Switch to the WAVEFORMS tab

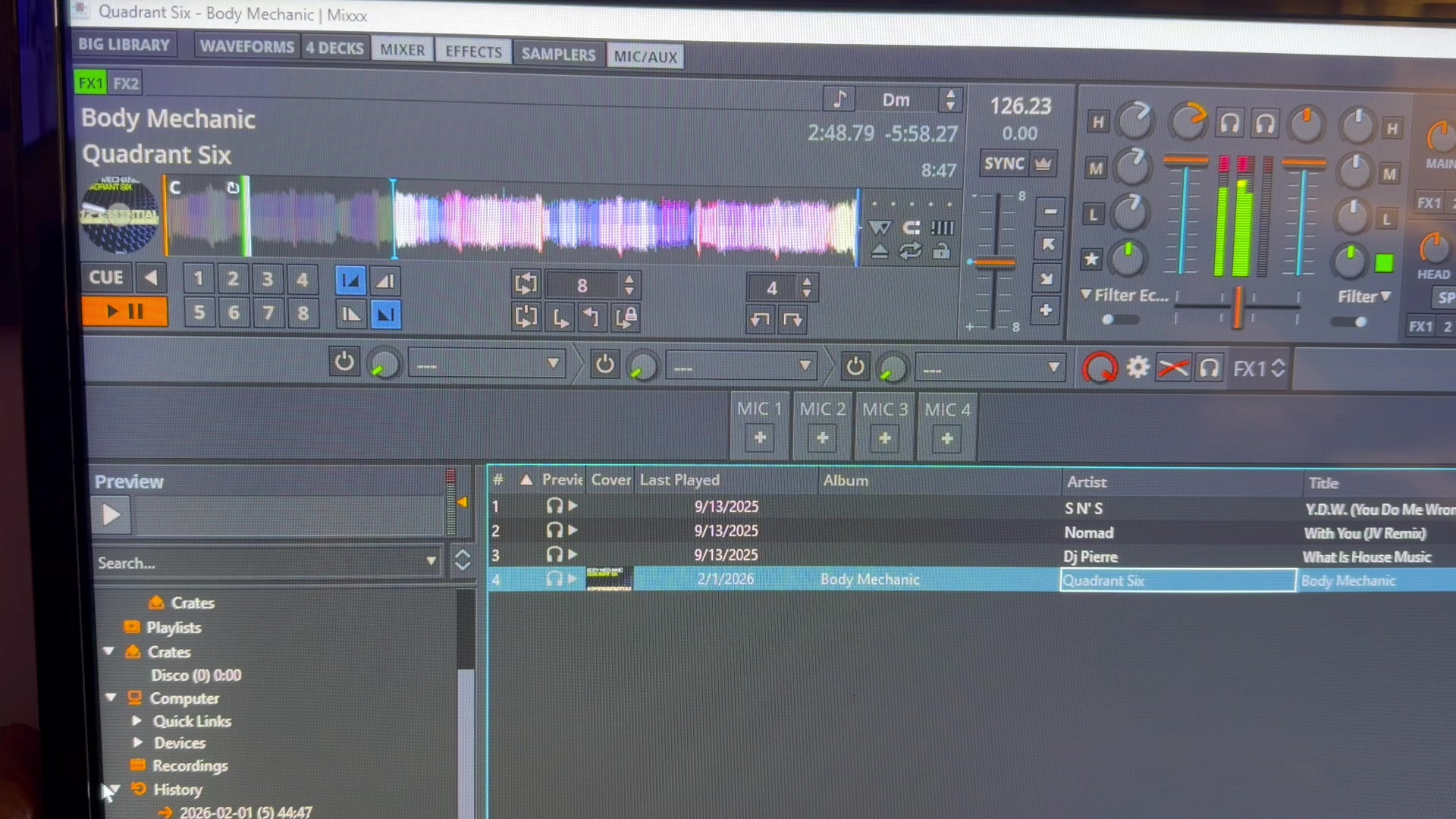click(x=246, y=46)
